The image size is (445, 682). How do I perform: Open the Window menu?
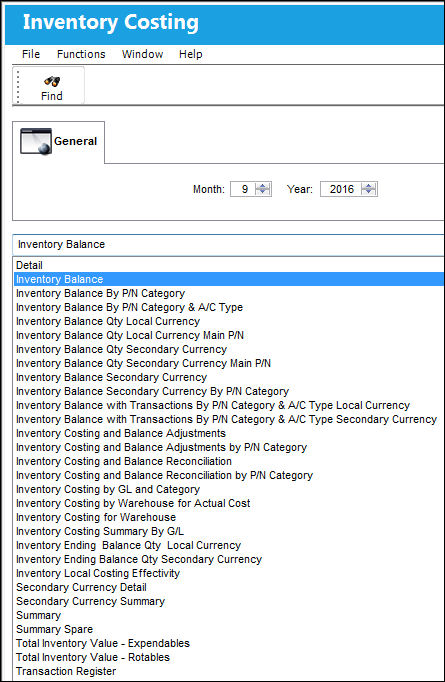143,54
